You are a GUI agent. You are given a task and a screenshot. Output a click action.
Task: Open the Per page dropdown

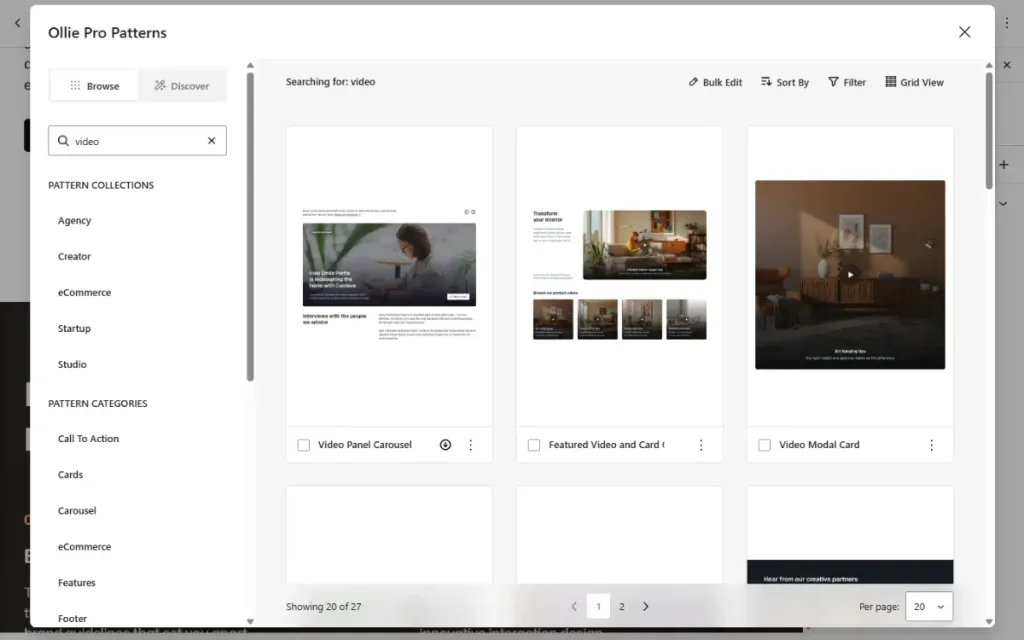coord(929,607)
